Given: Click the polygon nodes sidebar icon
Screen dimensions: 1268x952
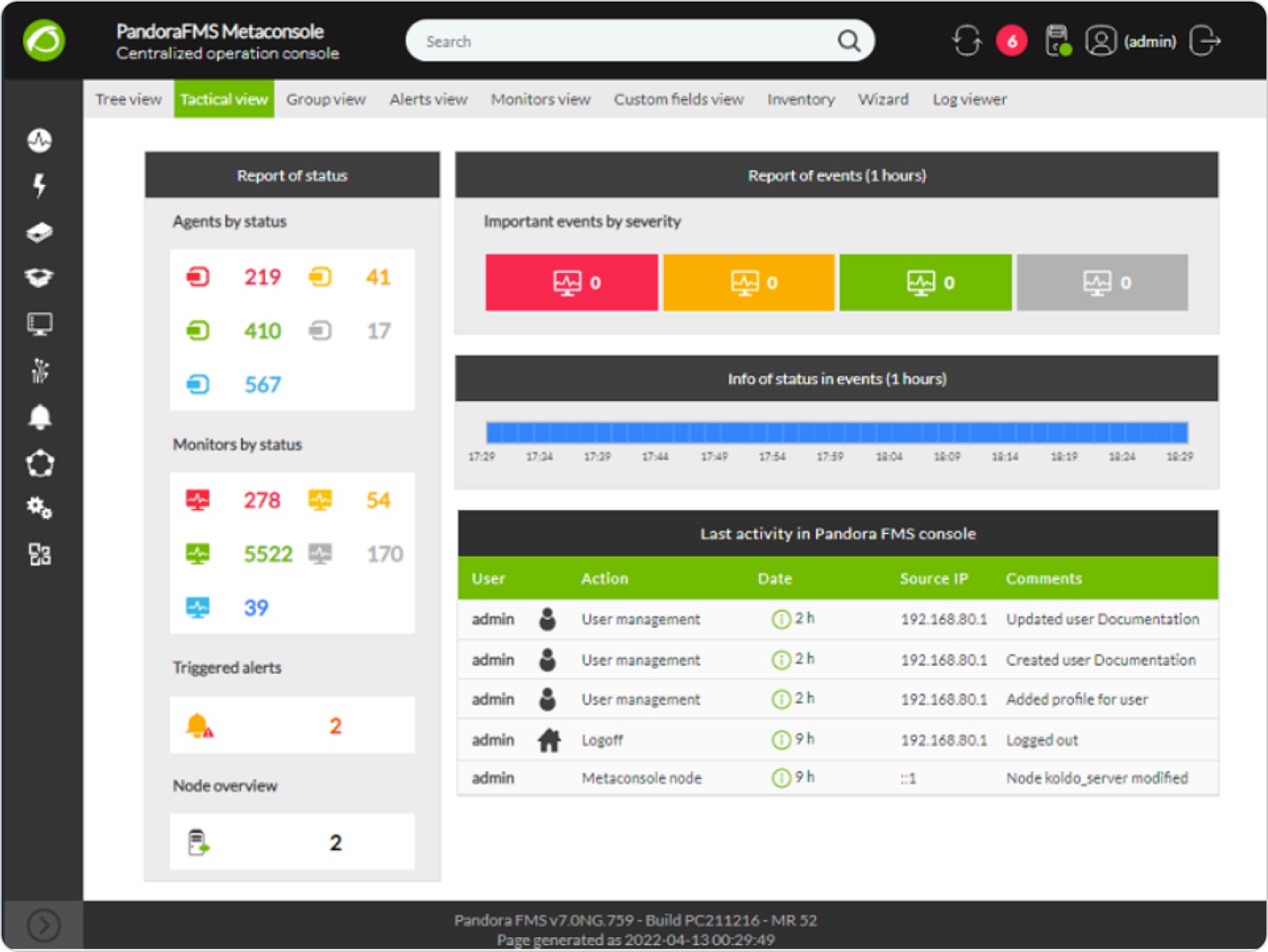Looking at the screenshot, I should [40, 463].
